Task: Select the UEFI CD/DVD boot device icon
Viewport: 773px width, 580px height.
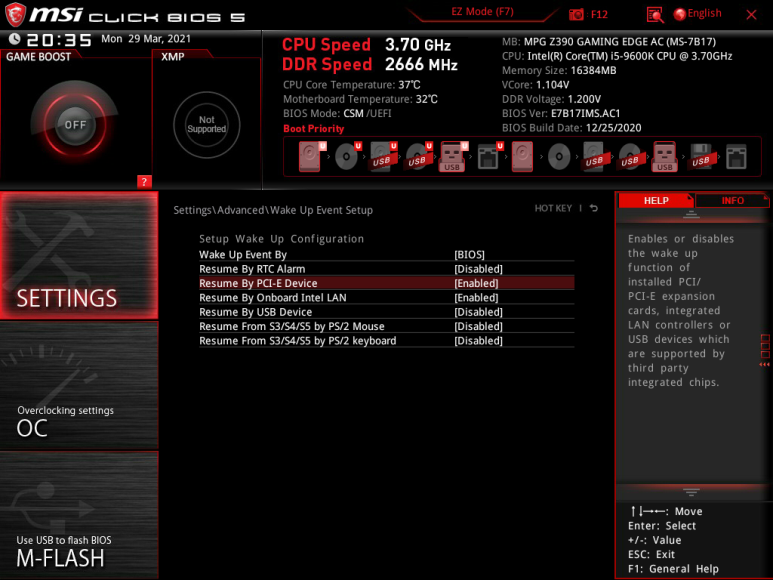Action: (x=347, y=157)
